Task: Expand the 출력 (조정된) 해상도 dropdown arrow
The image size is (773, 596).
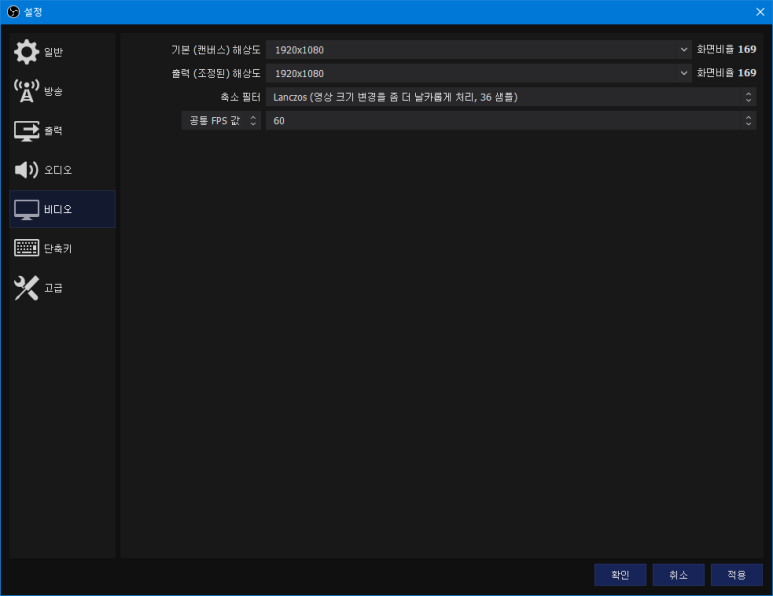Action: click(x=684, y=73)
